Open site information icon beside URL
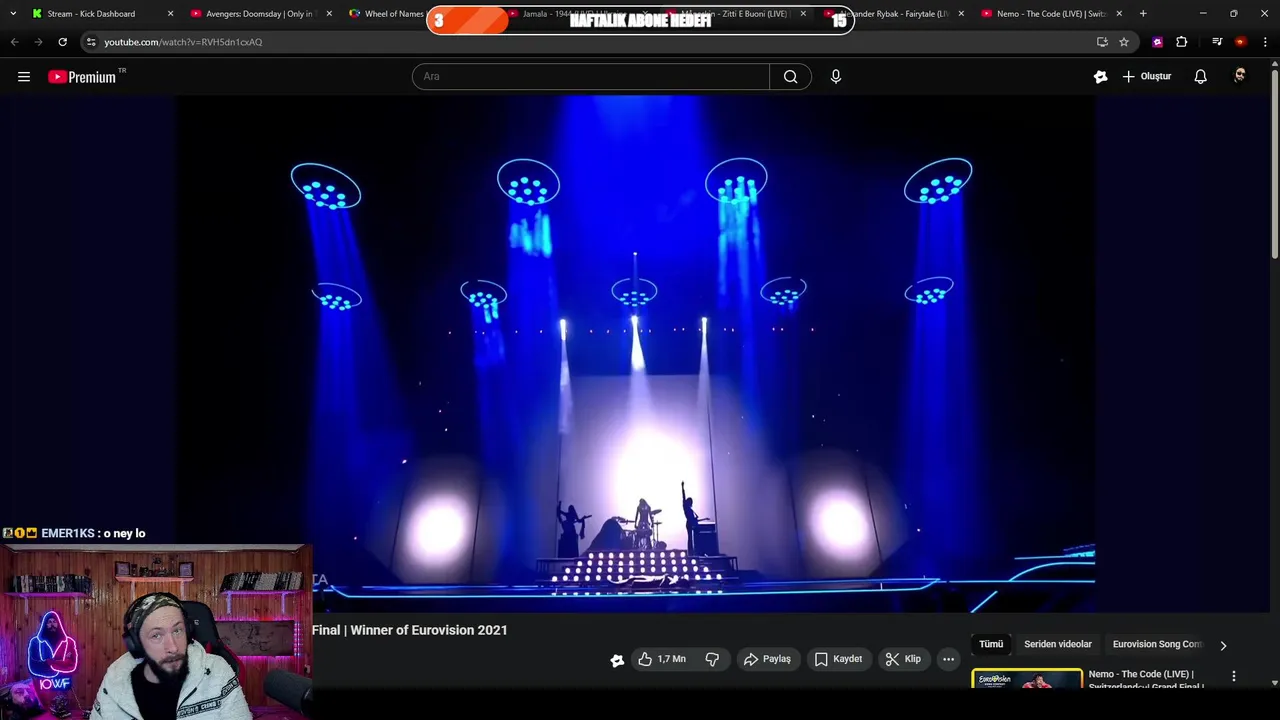 coord(91,42)
